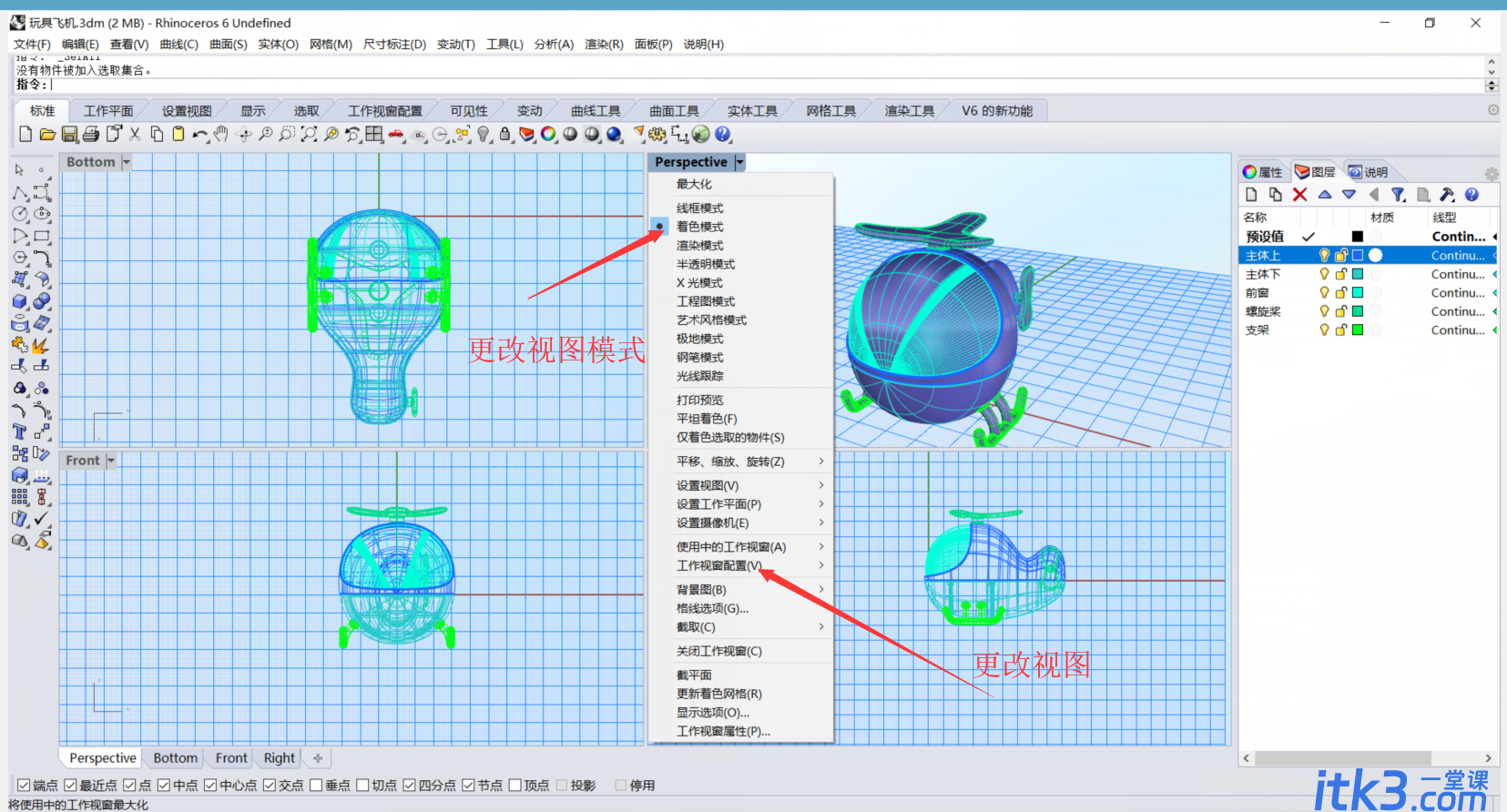1507x812 pixels.
Task: Select the Polyline tool in left sidebar
Action: [x=19, y=193]
